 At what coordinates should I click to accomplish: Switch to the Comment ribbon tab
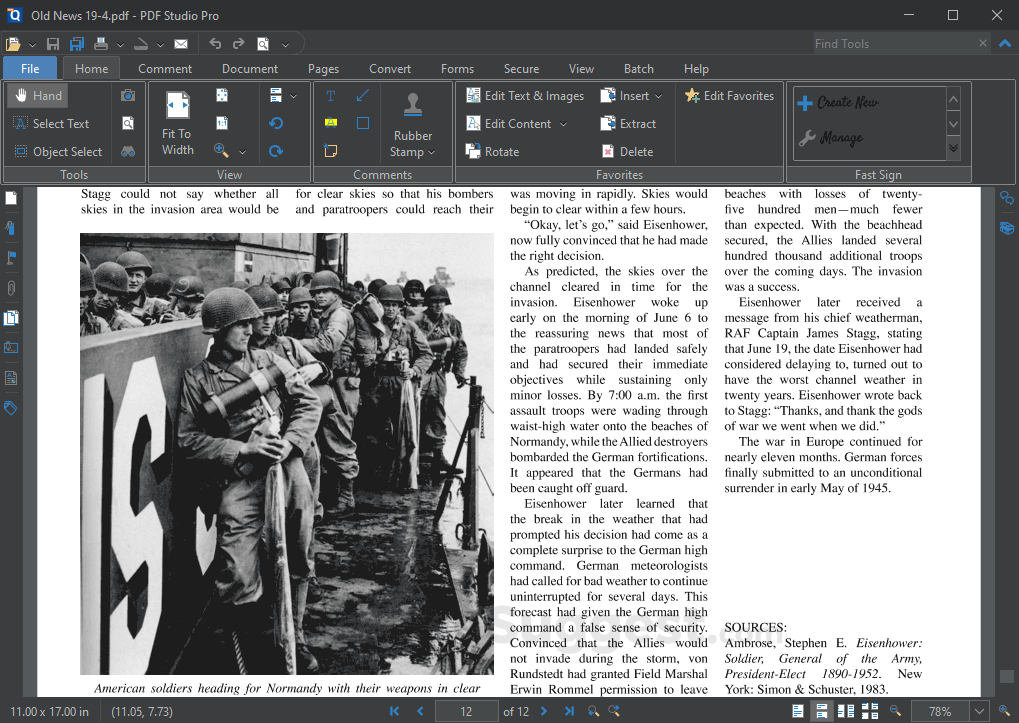[164, 68]
